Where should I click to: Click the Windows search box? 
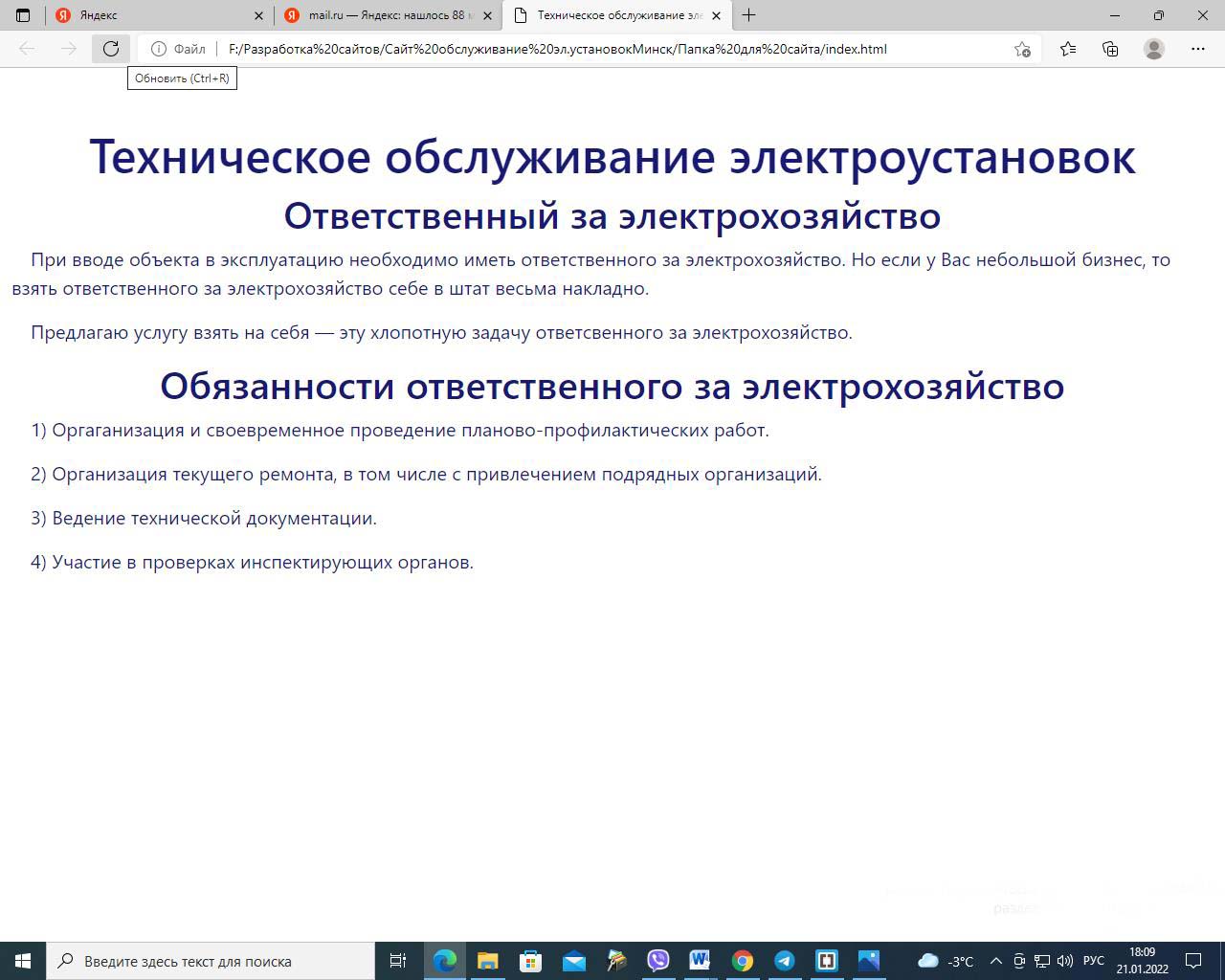coord(211,961)
